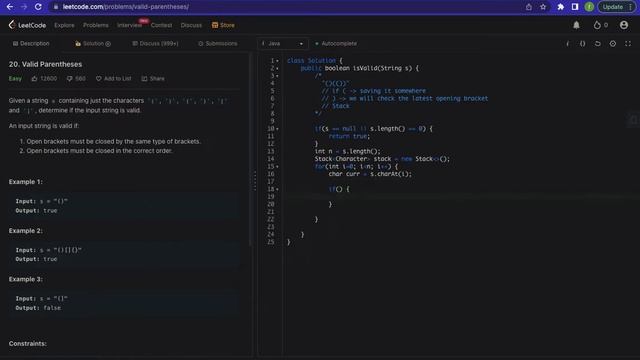Reset code to default with the revert icon

pos(598,44)
